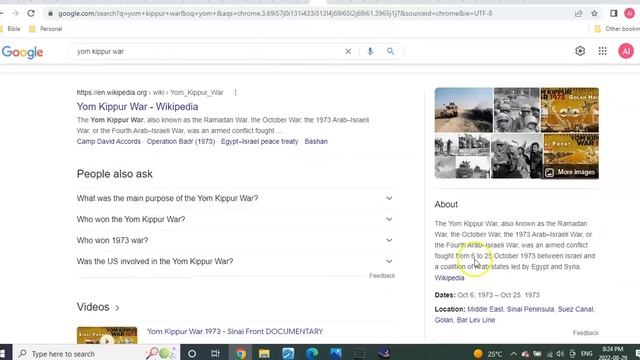Open the weather widget showing 25°C
This screenshot has width=640, height=360.
pos(488,354)
